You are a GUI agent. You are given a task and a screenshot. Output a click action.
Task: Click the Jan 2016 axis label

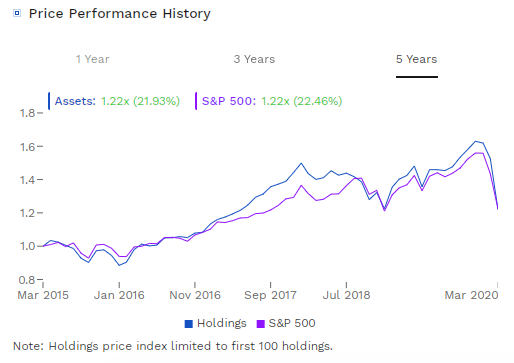pos(119,295)
